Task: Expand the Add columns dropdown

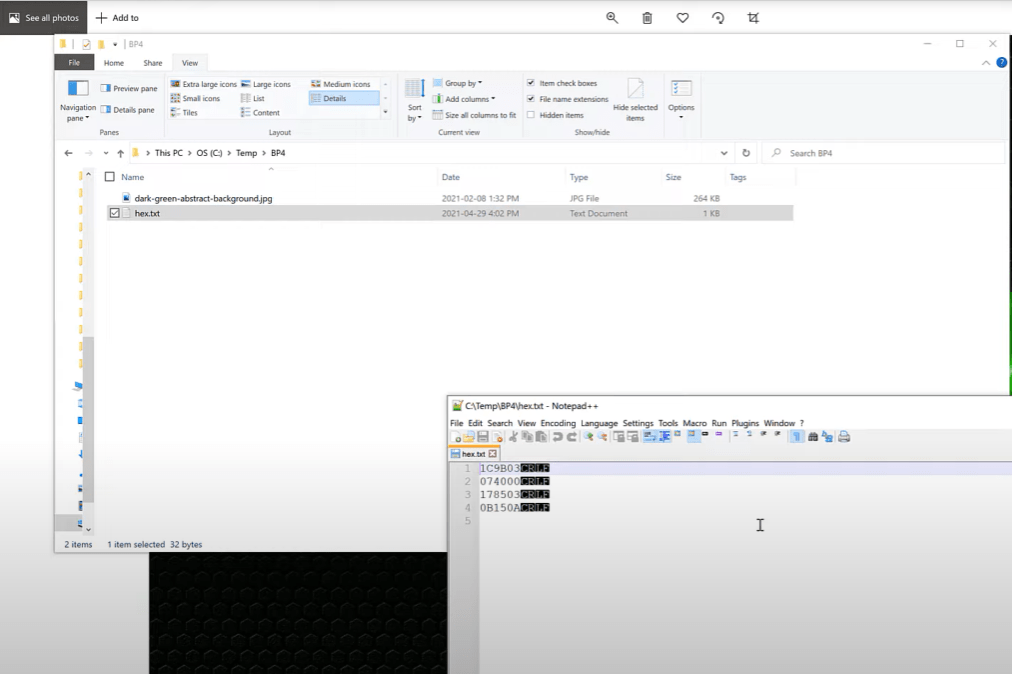Action: pos(464,99)
